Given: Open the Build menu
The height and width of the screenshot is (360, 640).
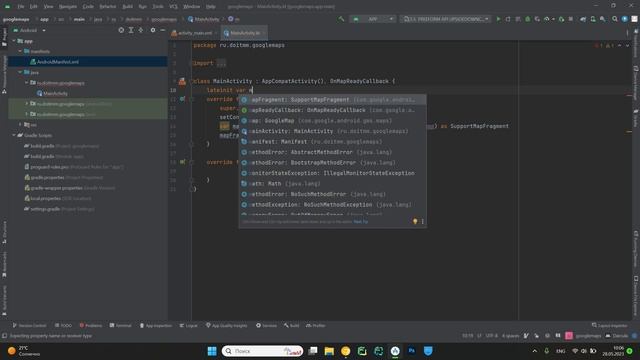Looking at the screenshot, I should pos(128,7).
